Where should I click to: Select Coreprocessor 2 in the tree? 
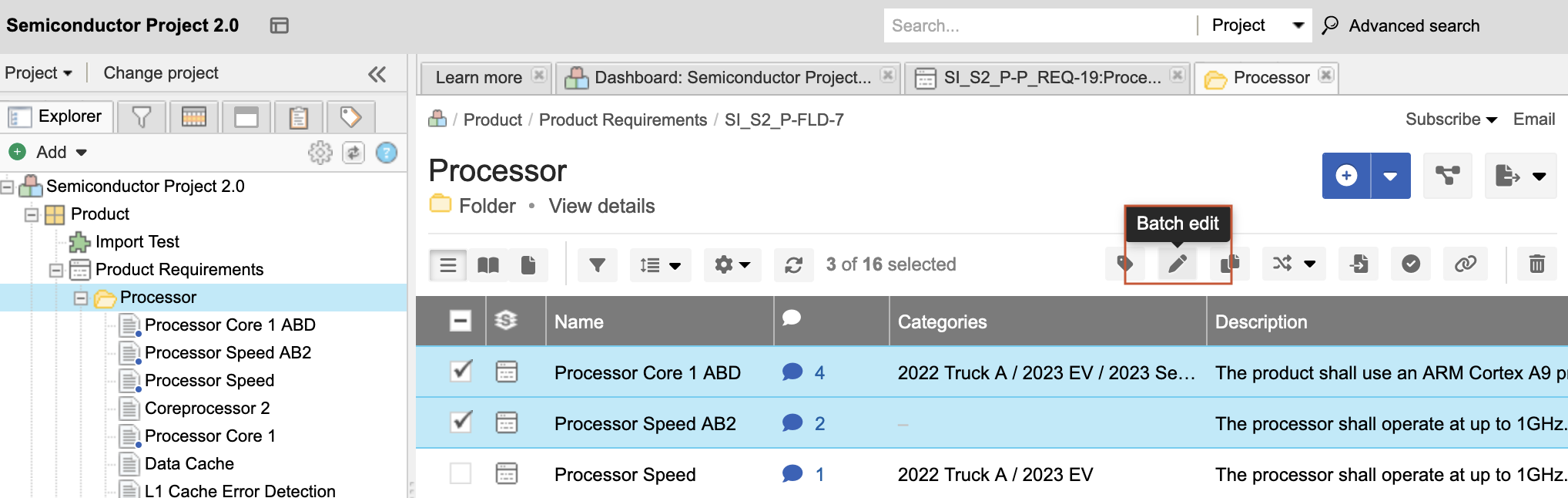tap(207, 409)
